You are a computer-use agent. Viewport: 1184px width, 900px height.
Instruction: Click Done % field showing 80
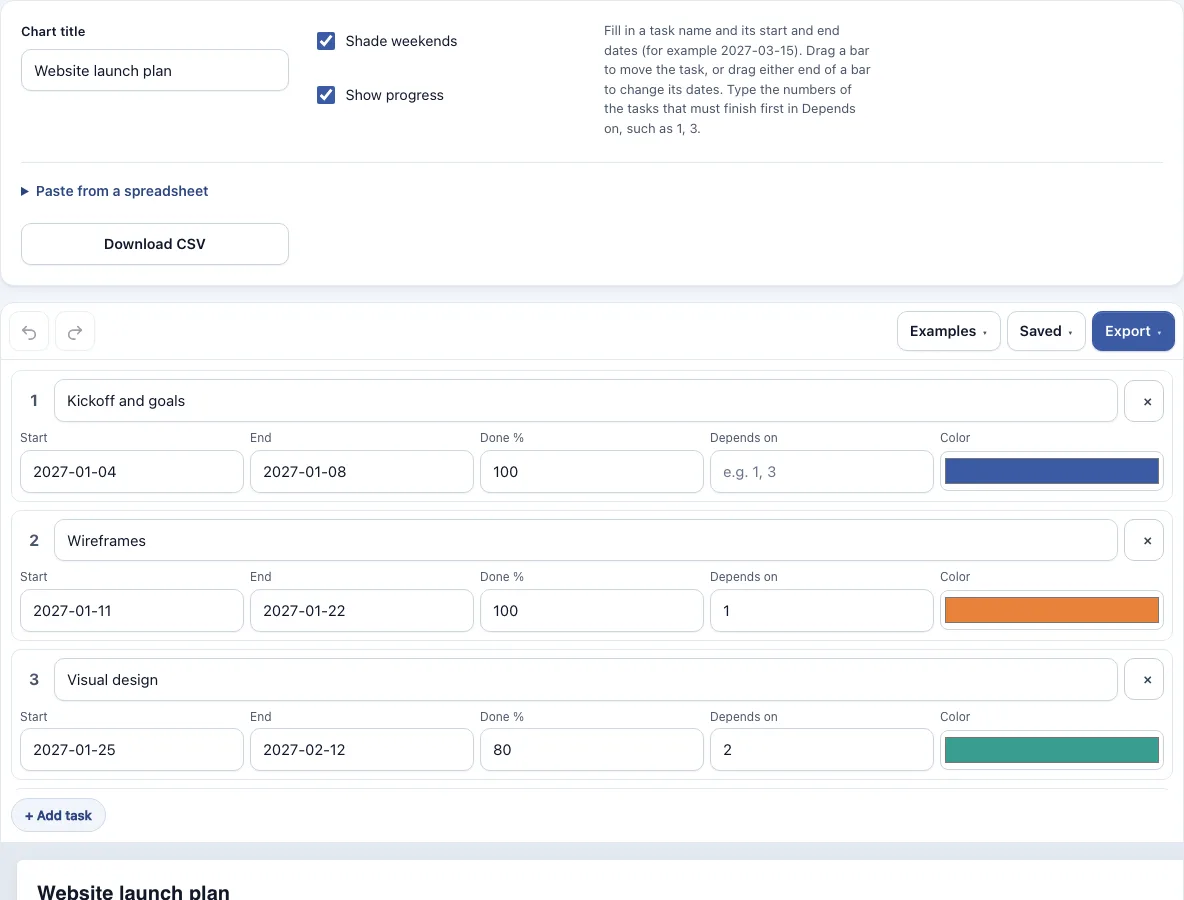(591, 750)
